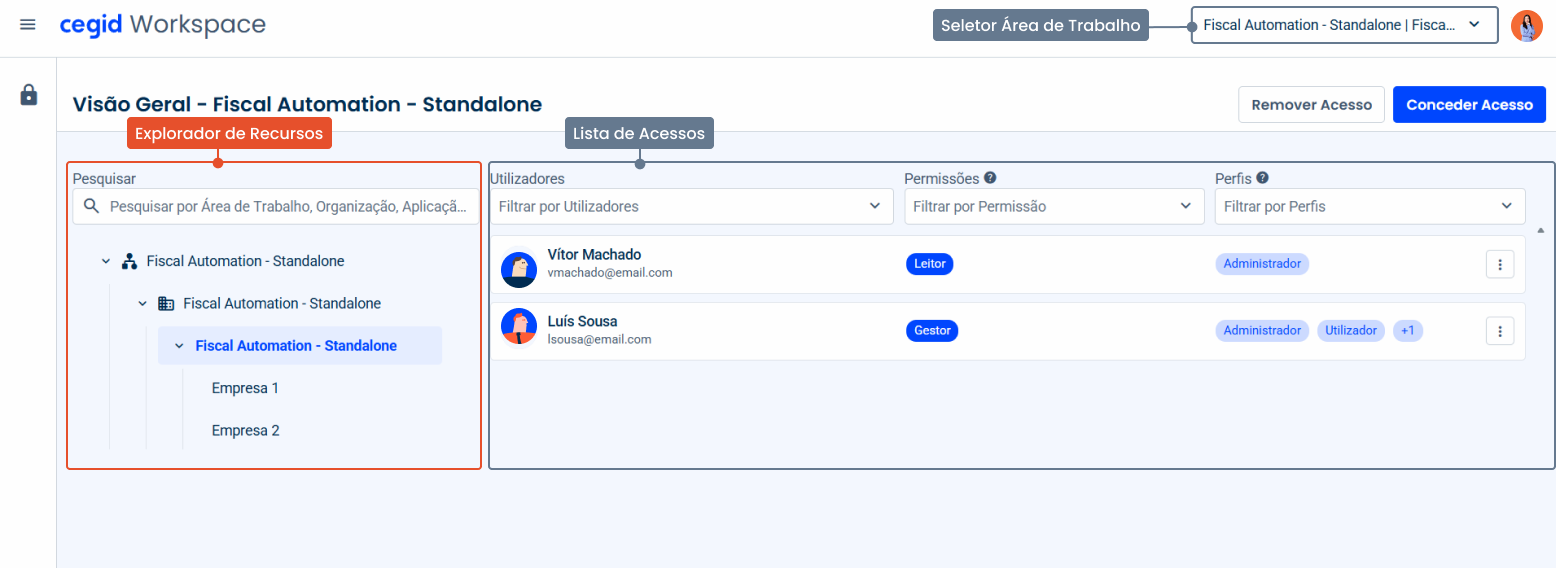Click the Pesquisar search field
This screenshot has width=1556, height=568.
click(x=285, y=207)
